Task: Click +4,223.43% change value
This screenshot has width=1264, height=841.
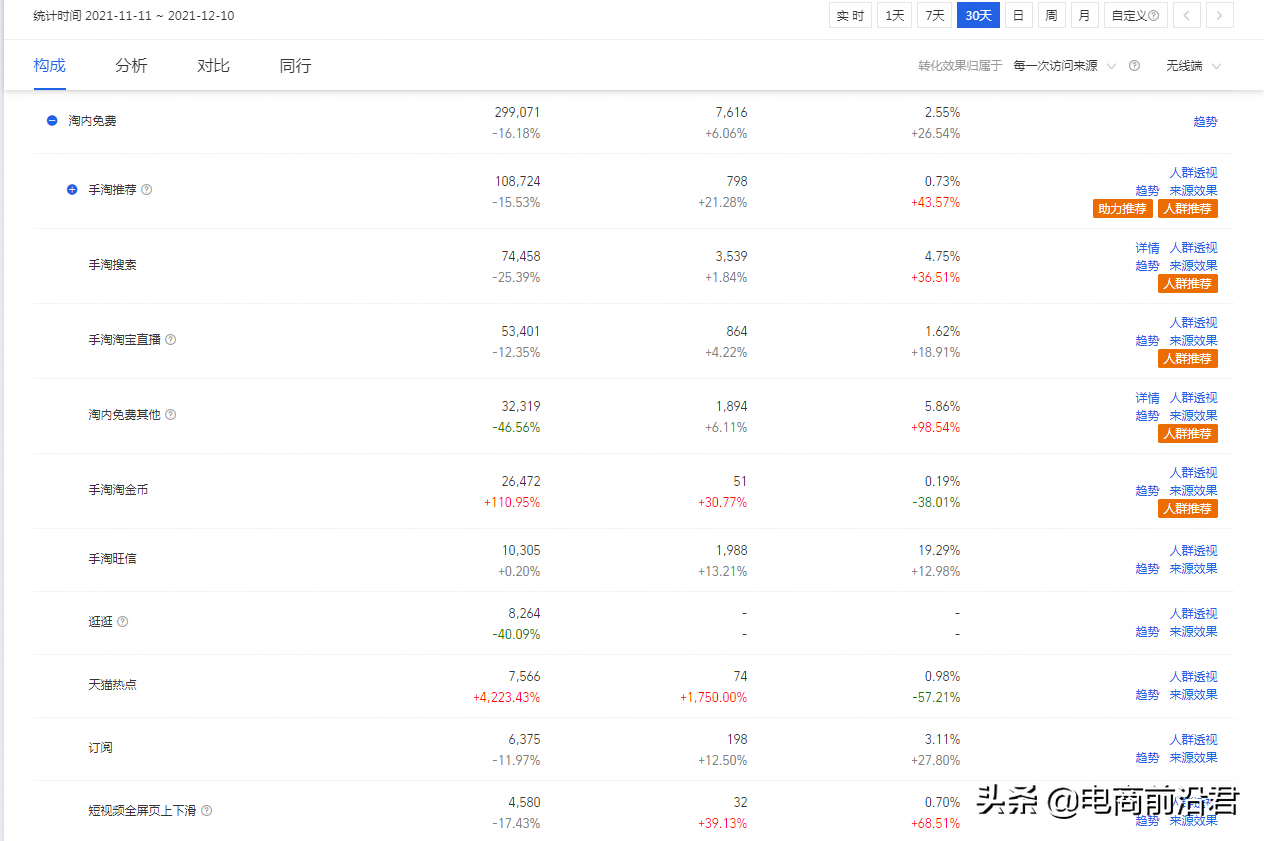Action: (506, 698)
